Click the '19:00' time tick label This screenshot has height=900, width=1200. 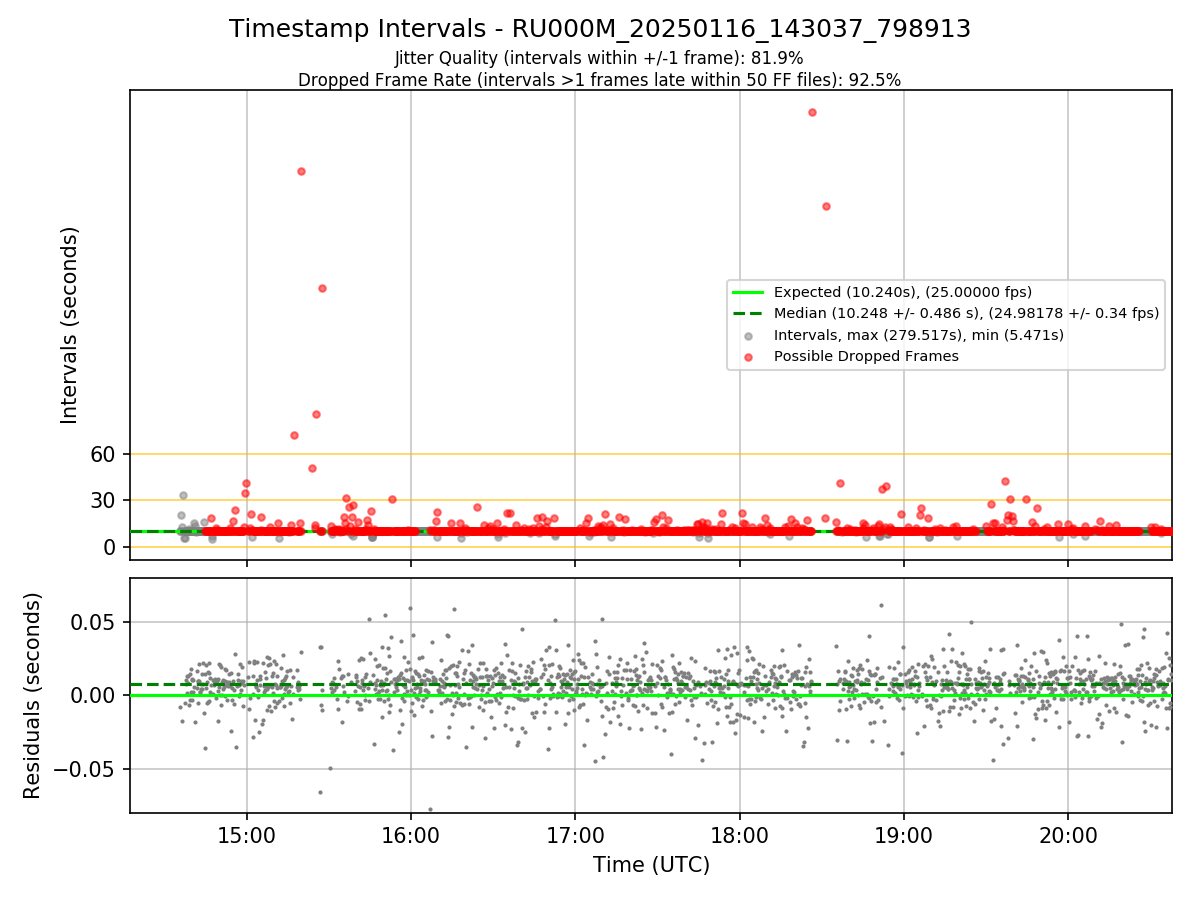pos(904,835)
